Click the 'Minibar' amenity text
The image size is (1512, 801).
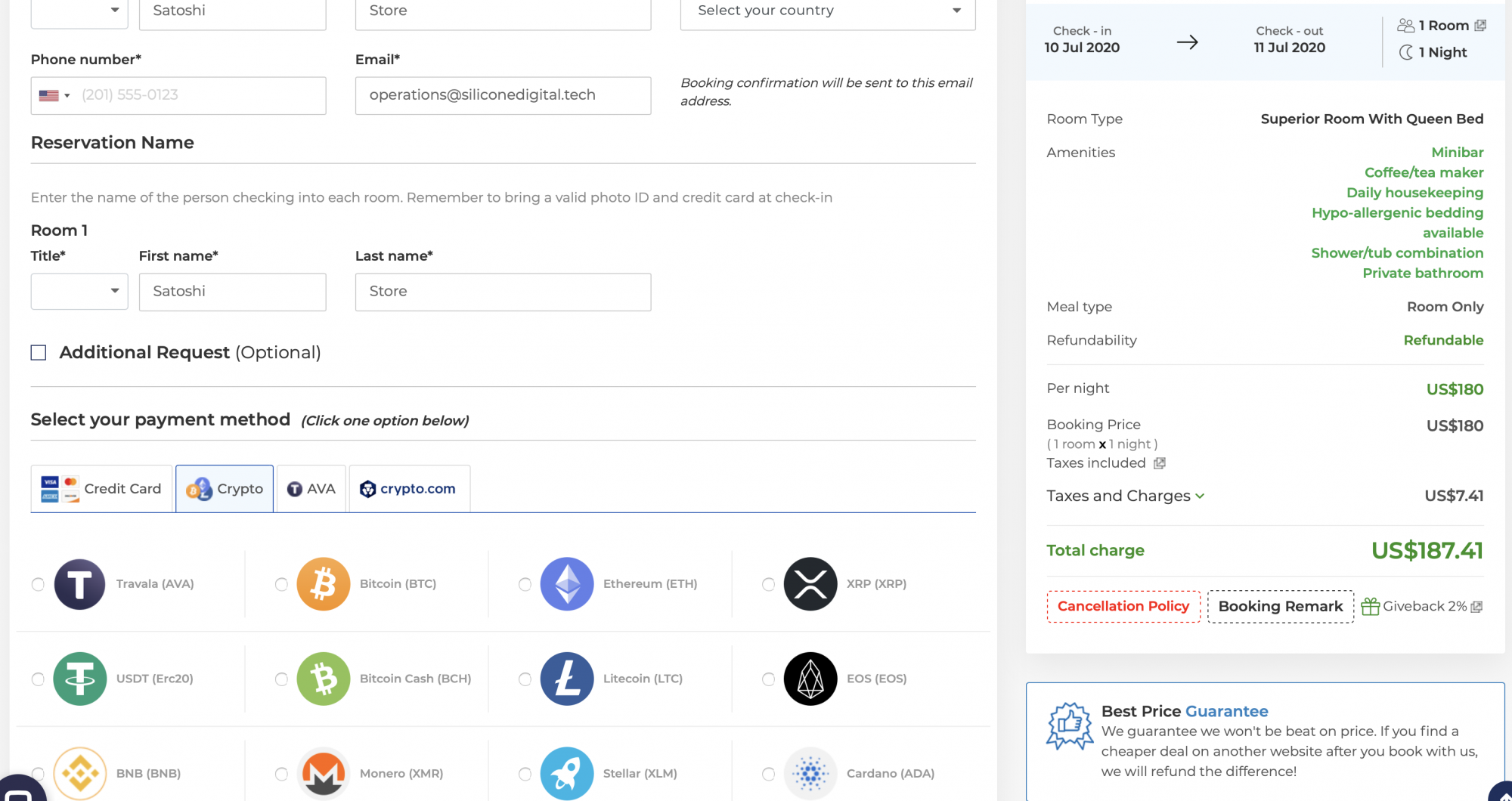click(x=1458, y=152)
